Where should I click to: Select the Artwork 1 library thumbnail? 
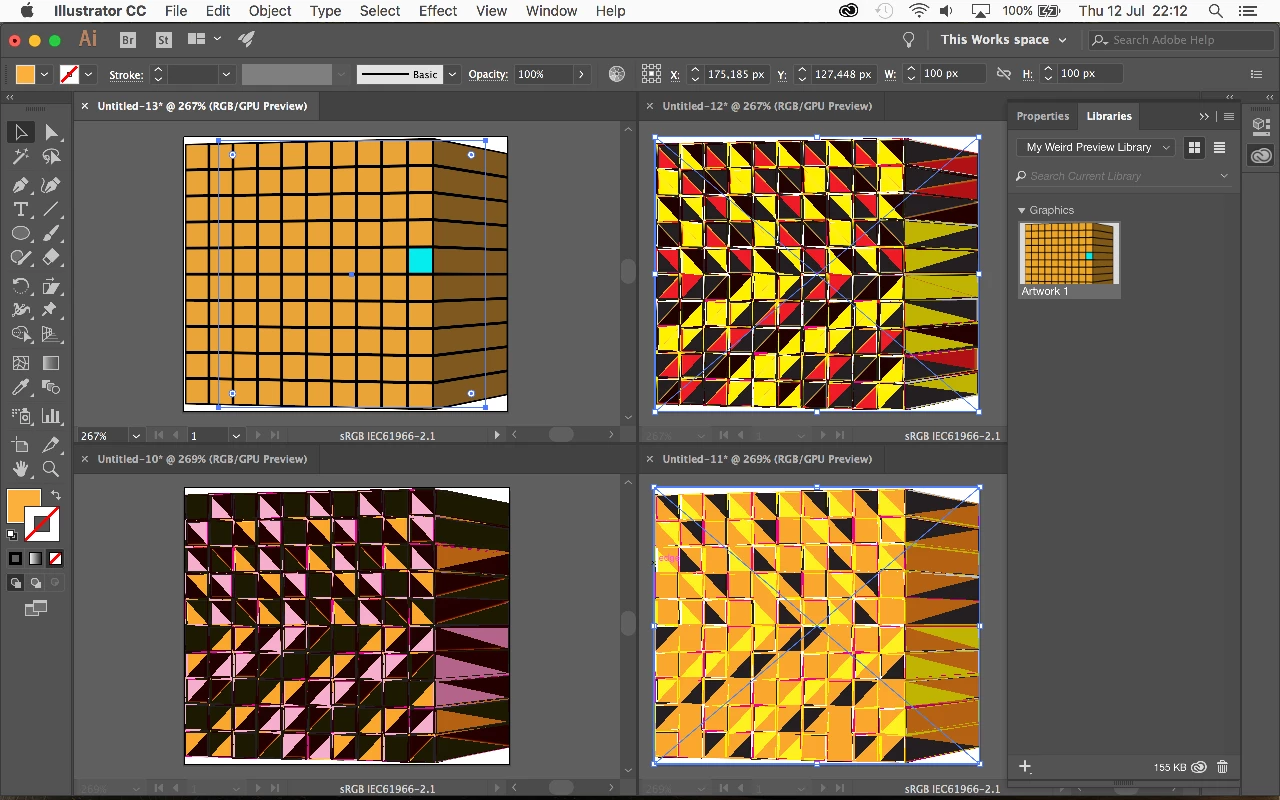click(1069, 260)
